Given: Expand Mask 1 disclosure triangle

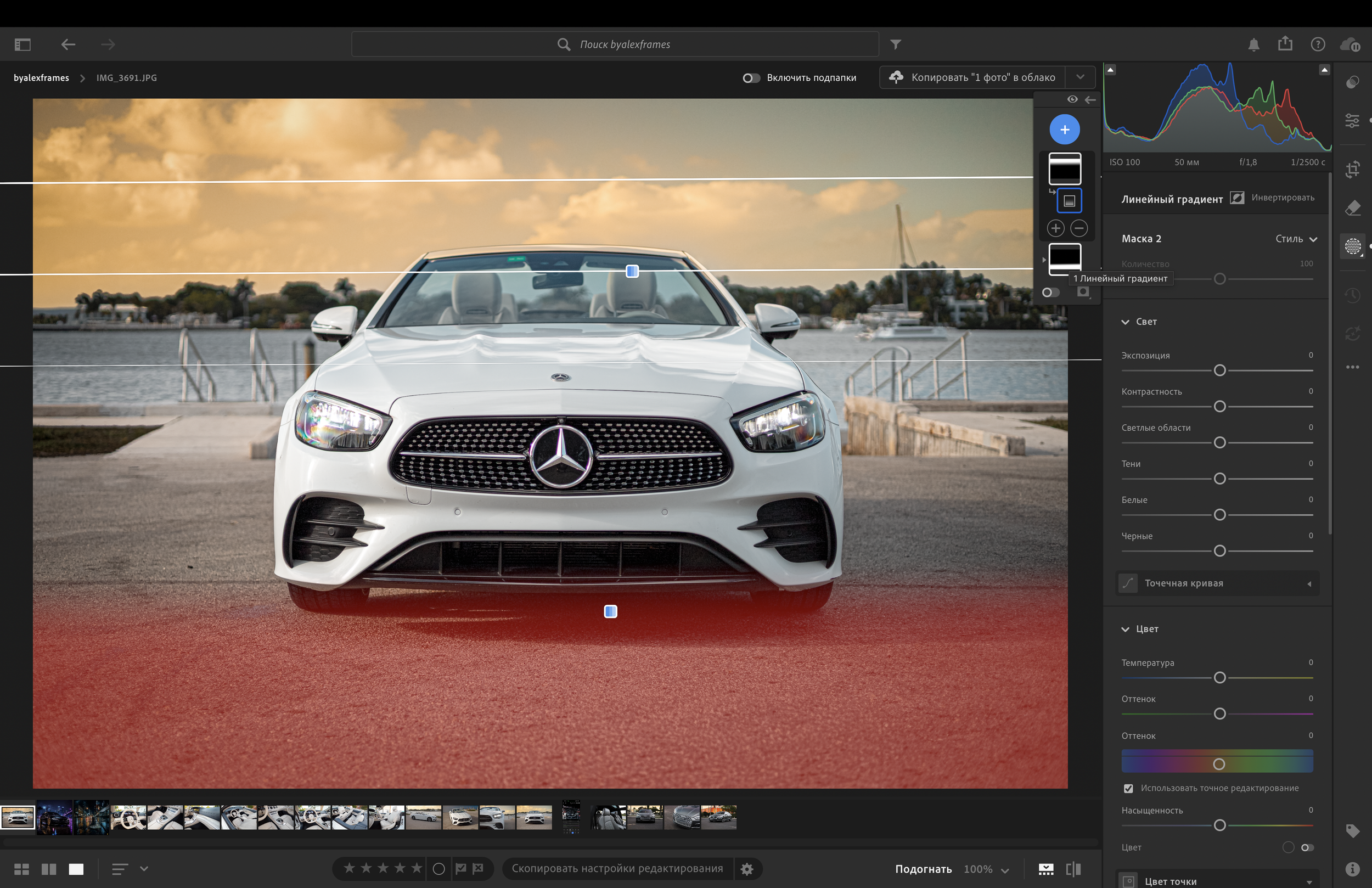Looking at the screenshot, I should click(x=1043, y=260).
